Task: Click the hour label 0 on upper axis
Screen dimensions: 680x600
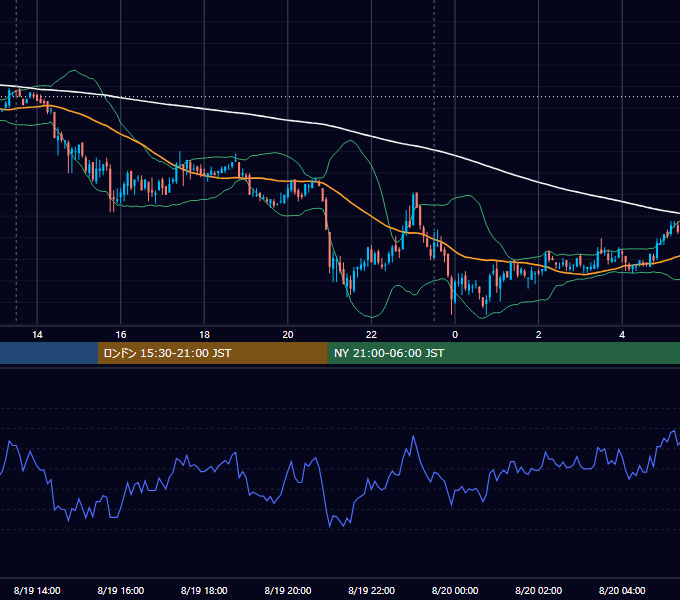Action: [455, 335]
